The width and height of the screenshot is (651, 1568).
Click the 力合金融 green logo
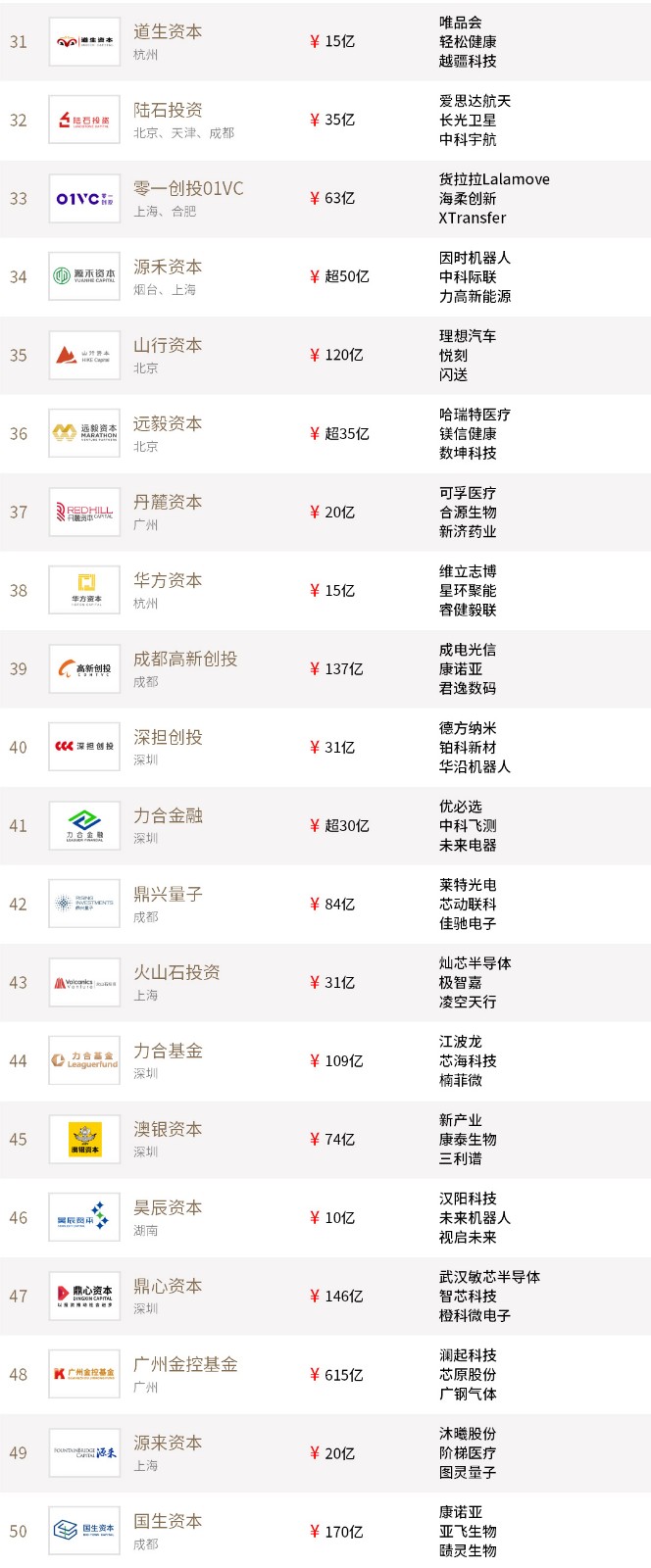tap(84, 826)
